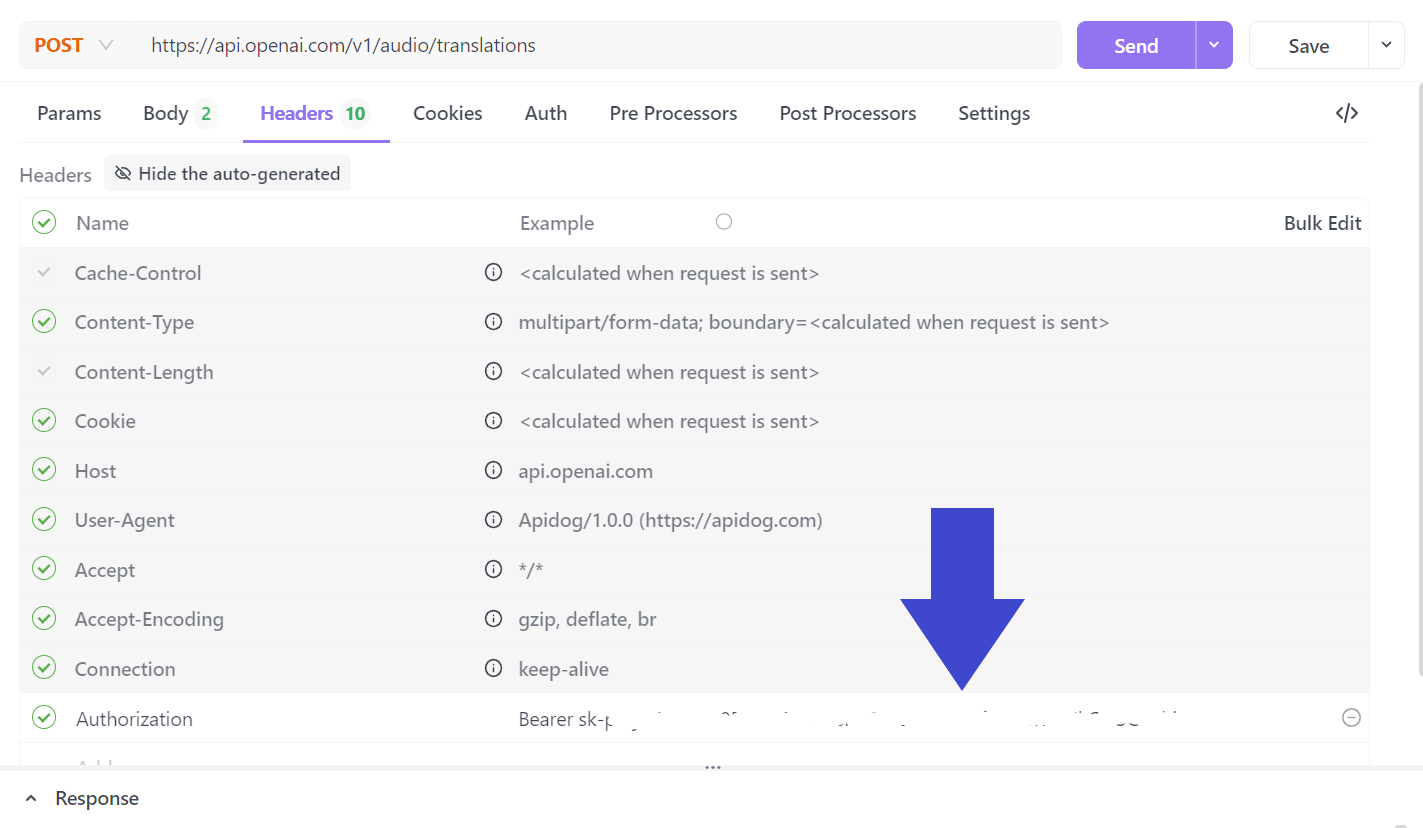Remove the Authorization header with minus icon
Viewport: 1423px width, 828px height.
(x=1351, y=718)
